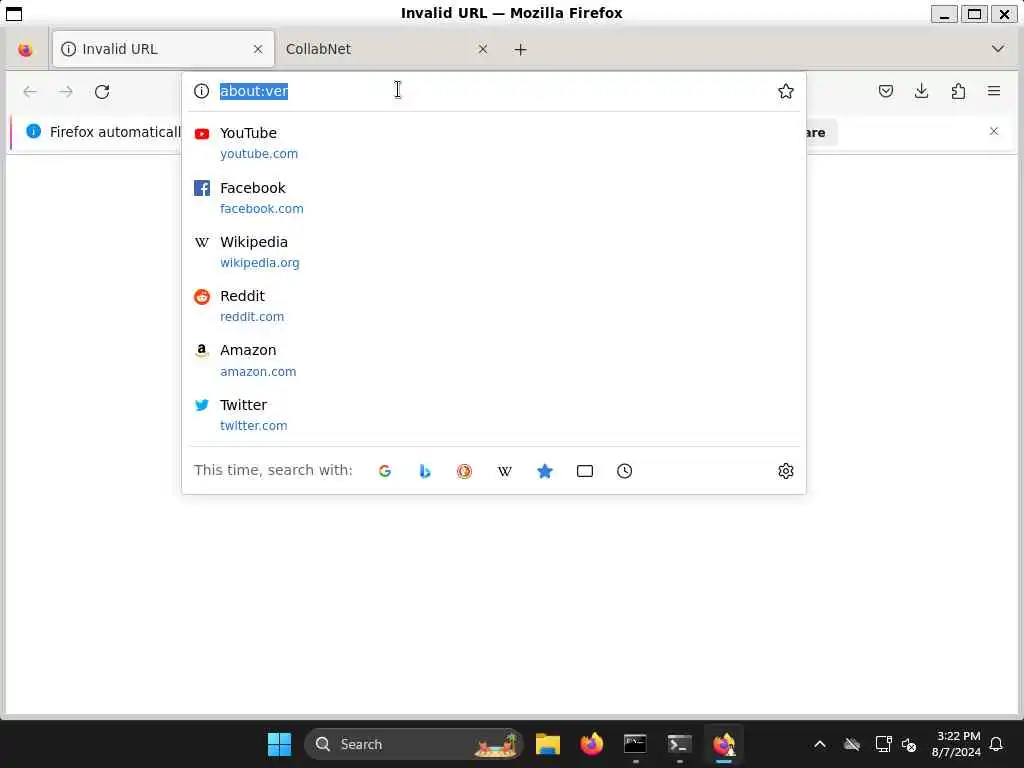The height and width of the screenshot is (768, 1024).
Task: Click the Firefox View icon in tab bar
Action: [x=25, y=50]
